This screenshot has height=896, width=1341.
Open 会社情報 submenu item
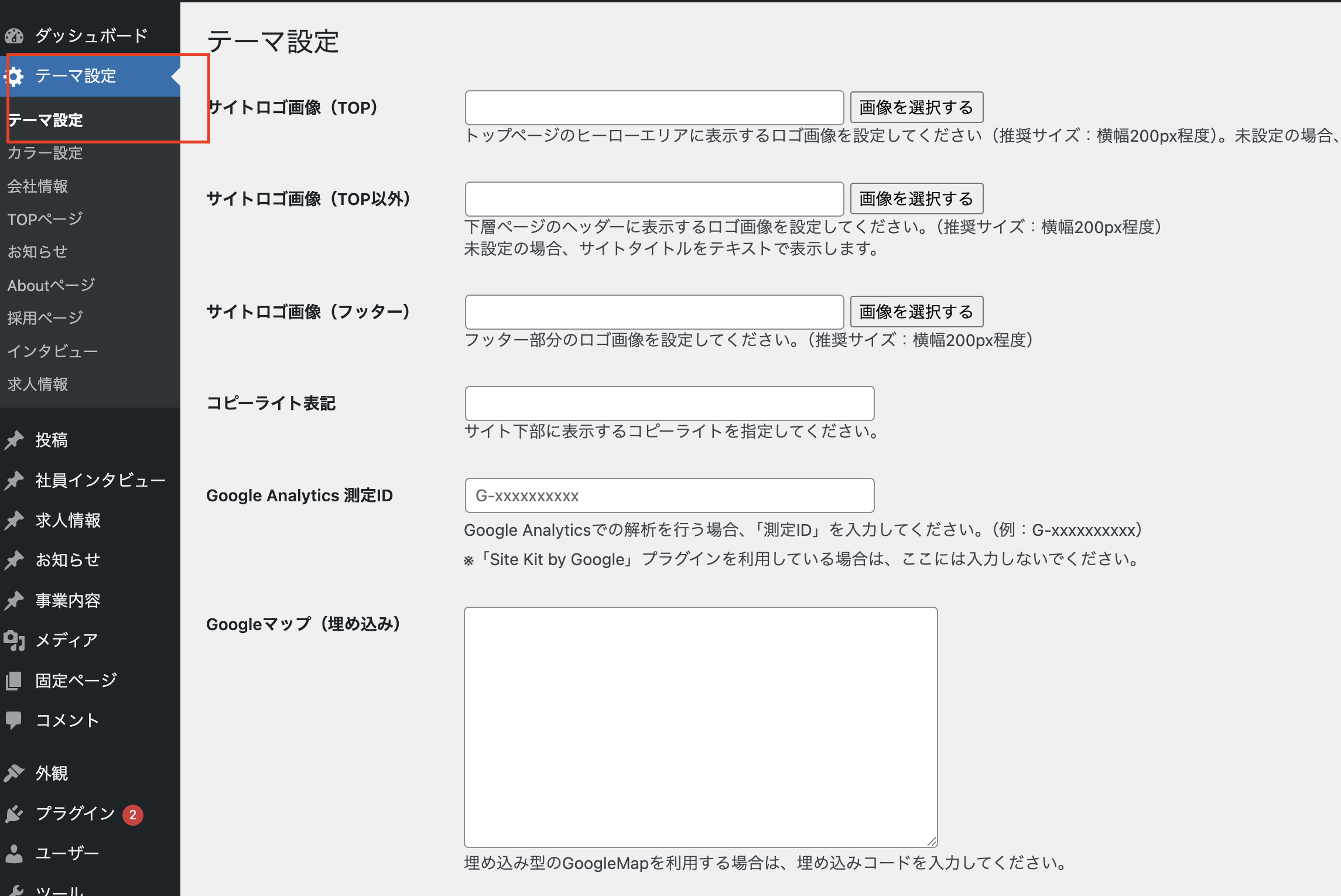pyautogui.click(x=38, y=186)
